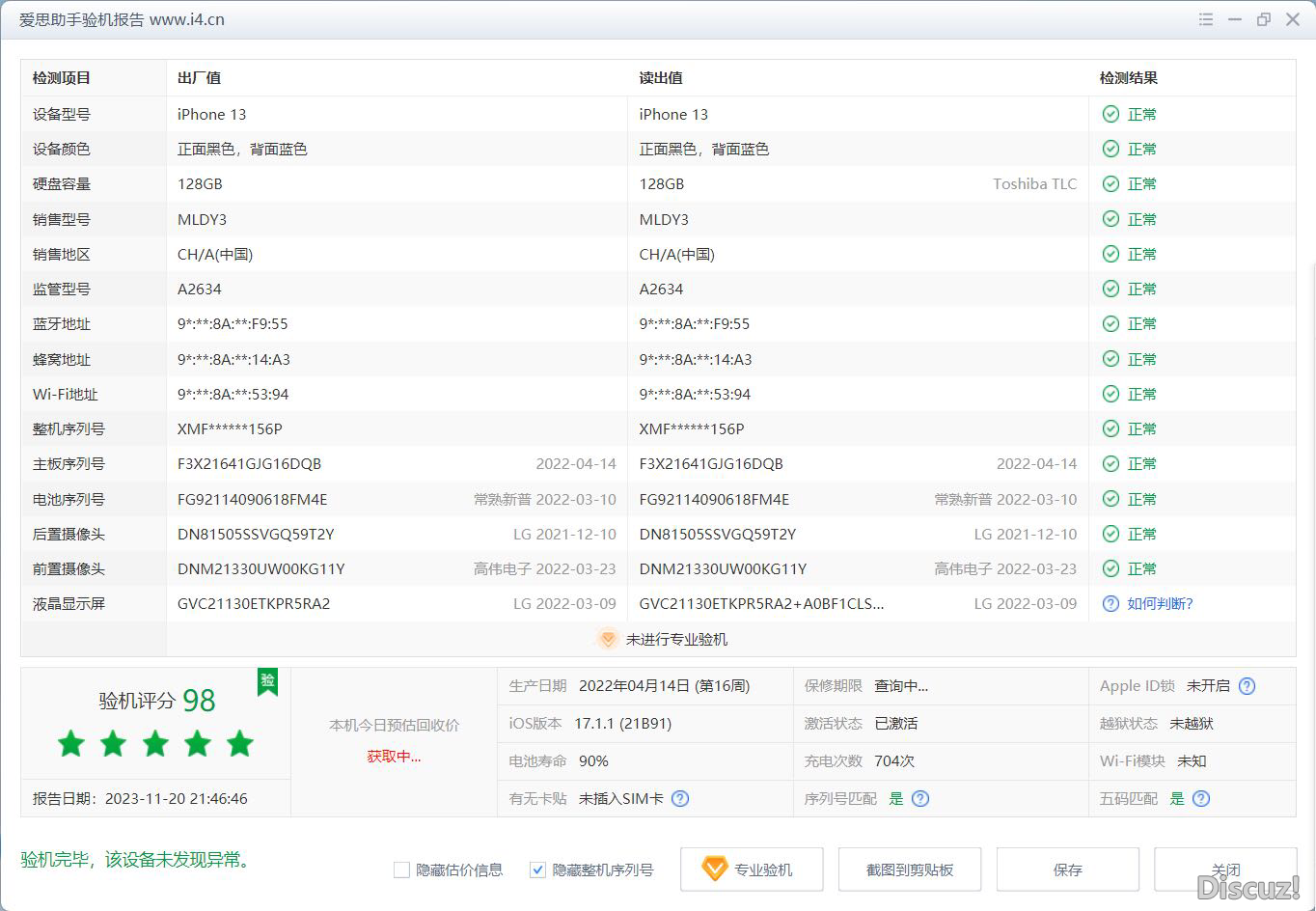Screen dimensions: 1316x911
Task: Click the 验机完毕，该设备未发现异常 message
Action: click(137, 859)
